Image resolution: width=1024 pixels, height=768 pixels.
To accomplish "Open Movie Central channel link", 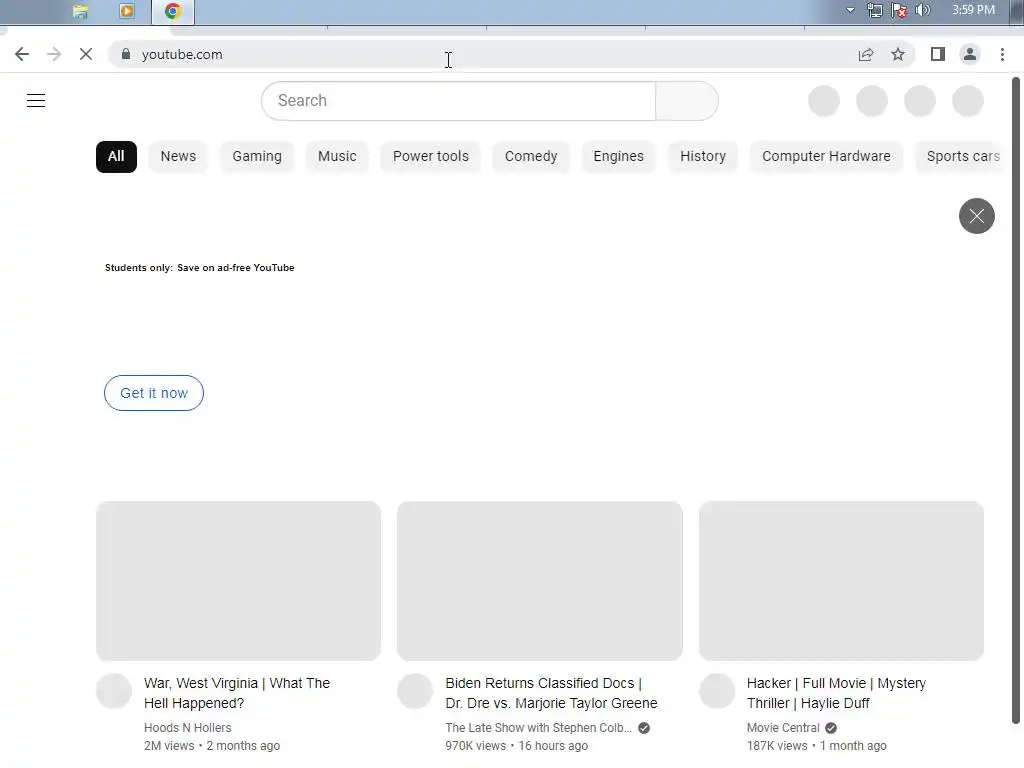I will coord(783,728).
